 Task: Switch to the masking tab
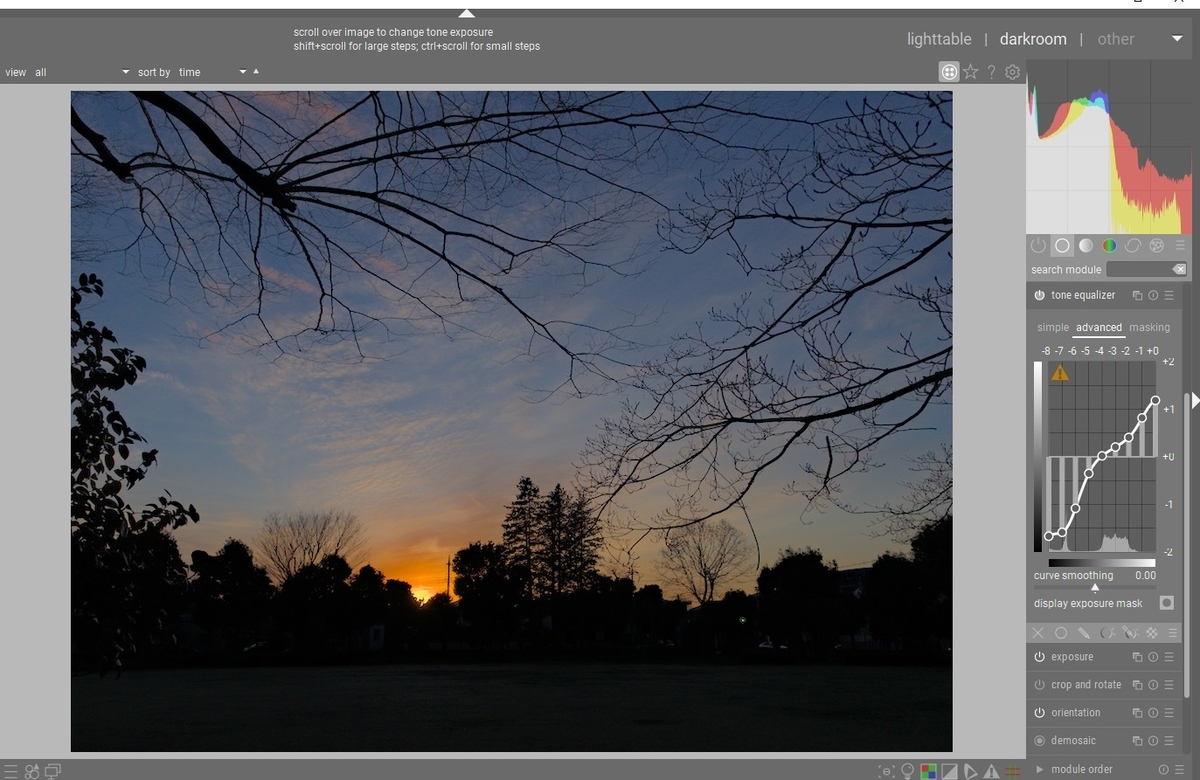(x=1149, y=327)
